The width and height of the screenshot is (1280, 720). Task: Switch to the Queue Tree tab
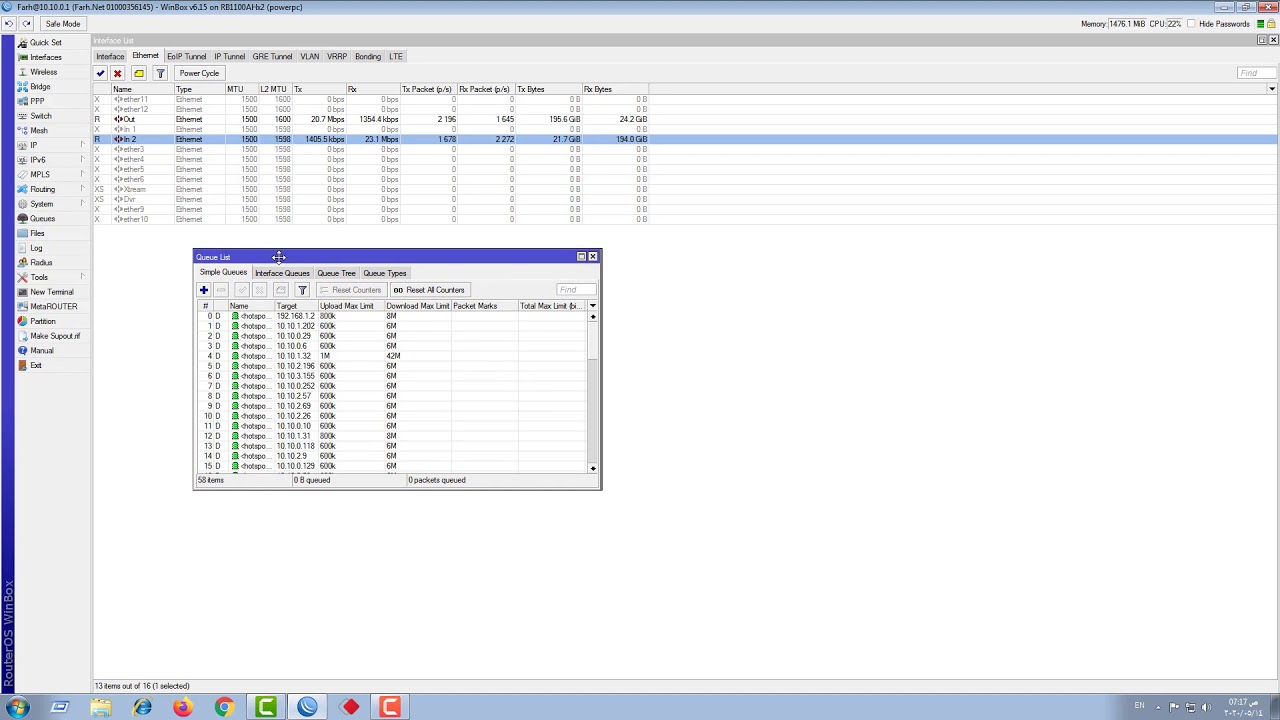(x=336, y=273)
